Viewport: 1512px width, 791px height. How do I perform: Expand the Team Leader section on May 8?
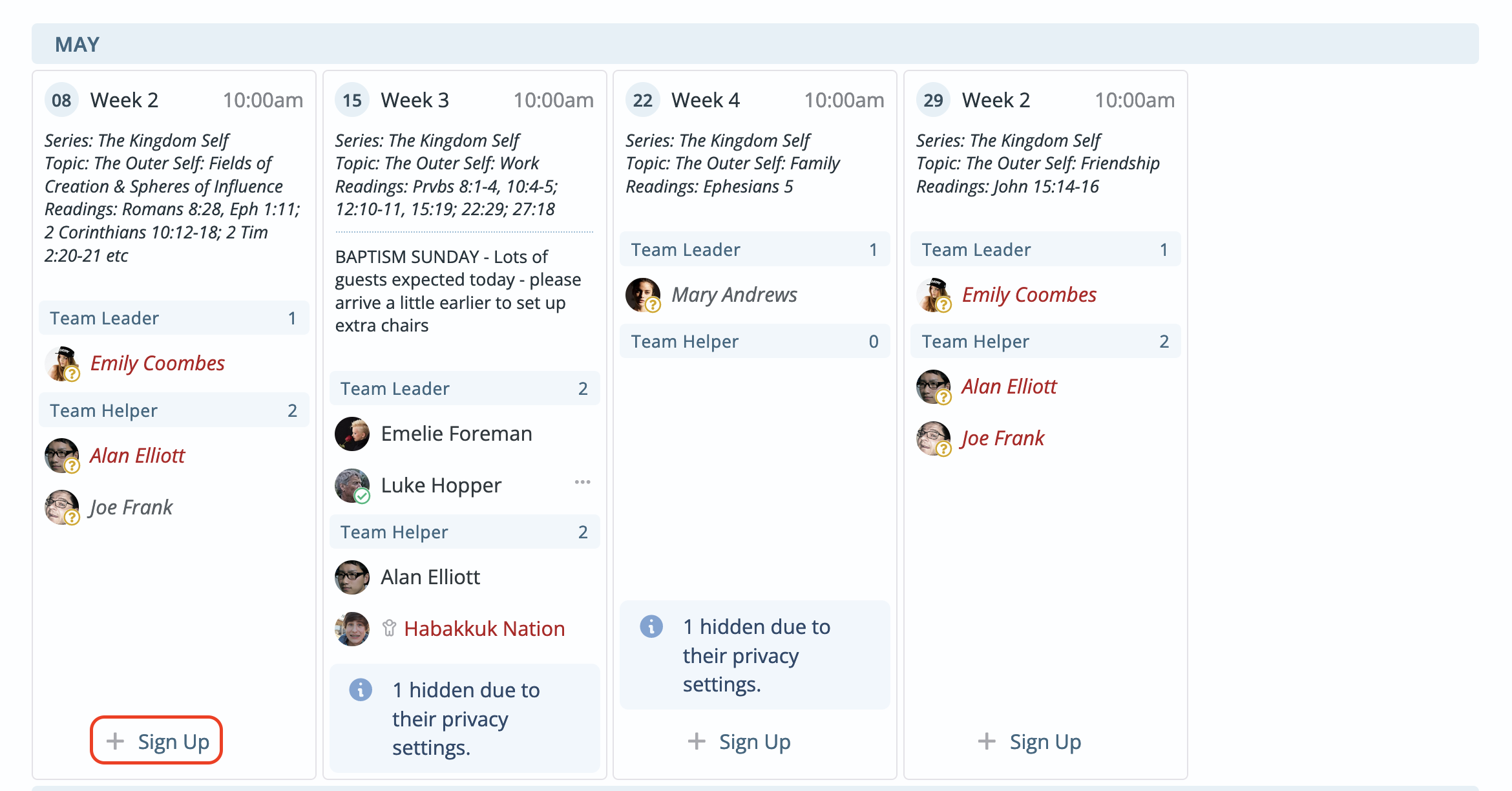point(174,317)
